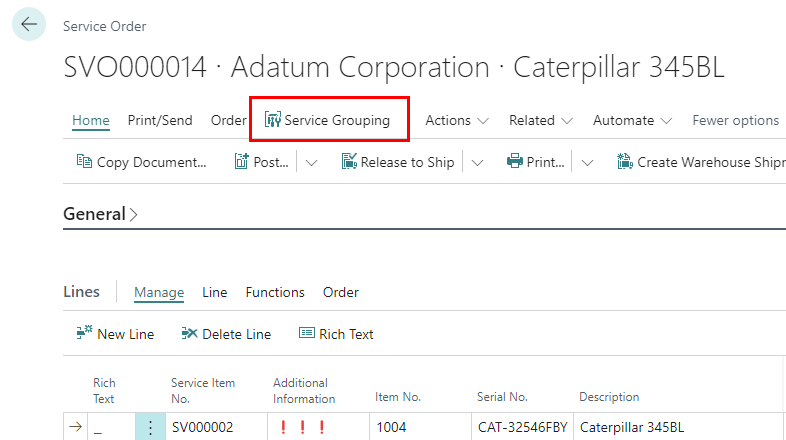The image size is (786, 440).
Task: Switch to Print/Send tab
Action: 160,120
